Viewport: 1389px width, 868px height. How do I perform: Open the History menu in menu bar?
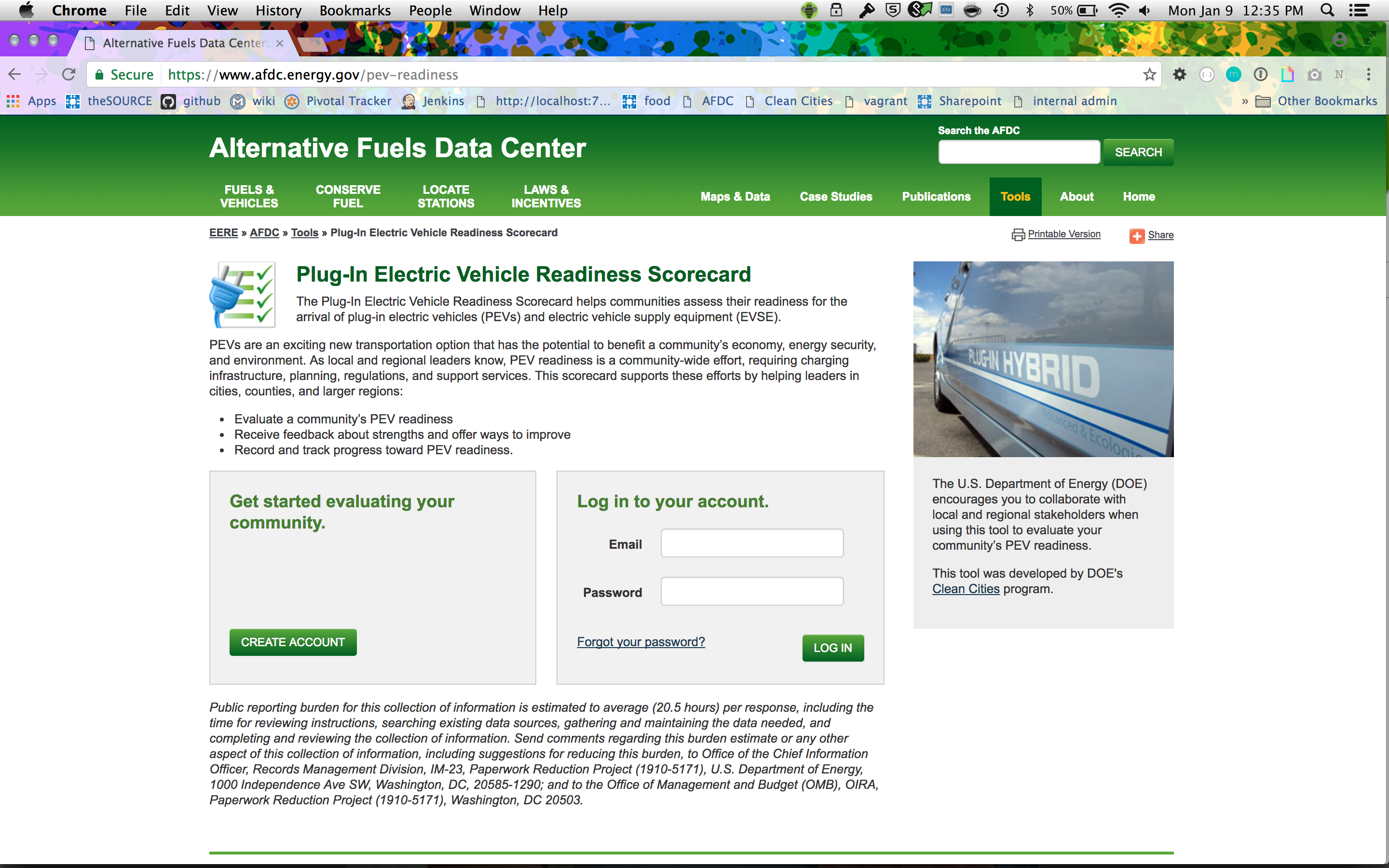278,11
